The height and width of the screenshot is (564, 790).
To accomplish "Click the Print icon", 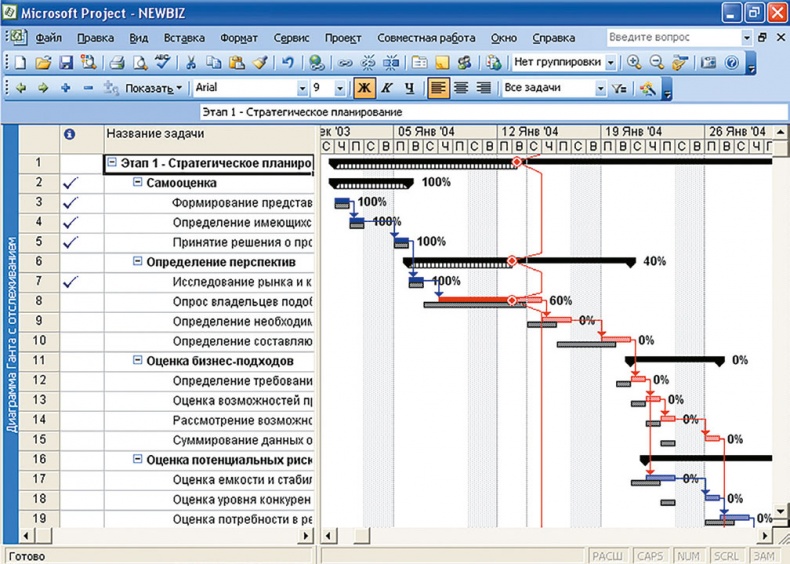I will [117, 62].
